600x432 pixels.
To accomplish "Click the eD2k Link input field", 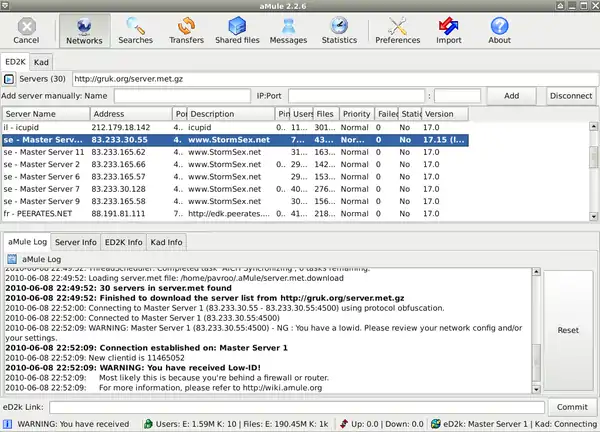I will [x=296, y=407].
